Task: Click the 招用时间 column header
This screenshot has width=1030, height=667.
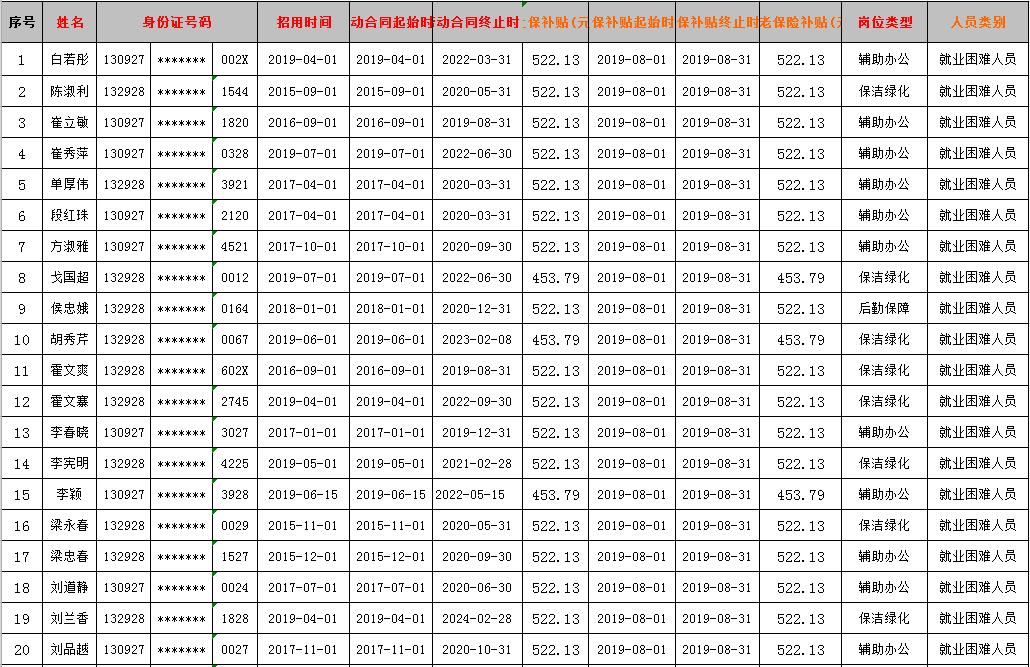Action: point(302,21)
